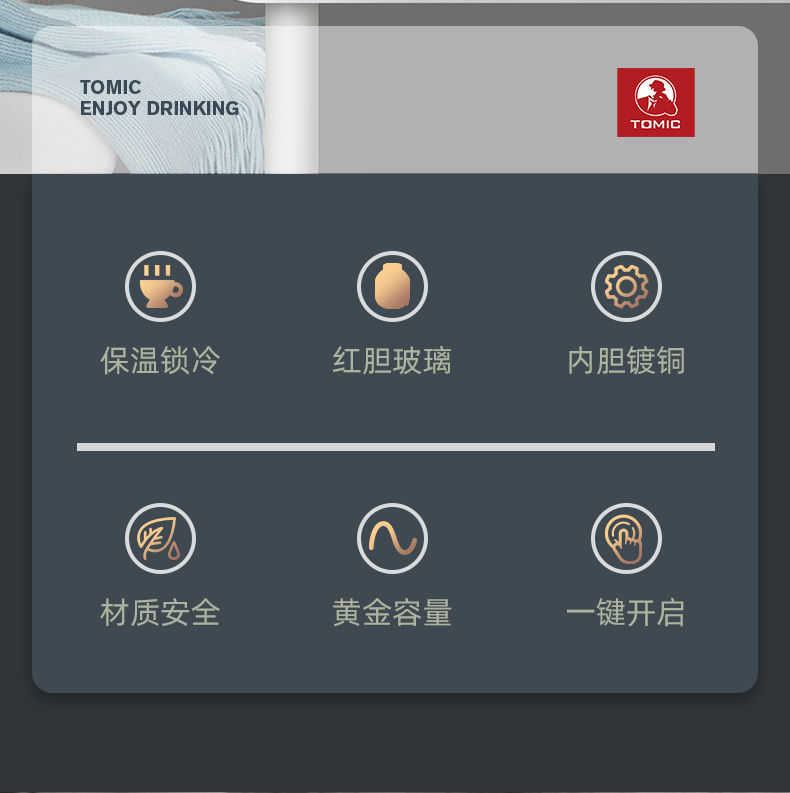Viewport: 790px width, 793px height.
Task: Click the ENJOY DRINKING slogan text
Action: pos(159,108)
